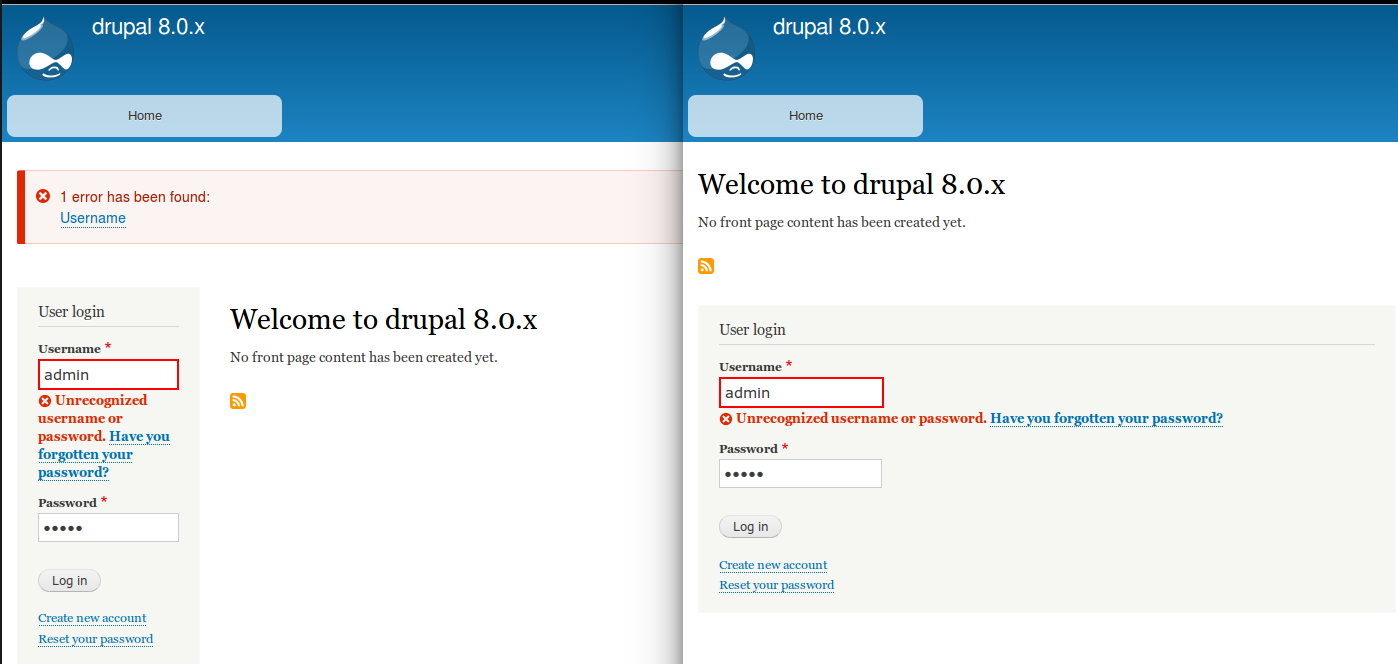The image size is (1398, 664).
Task: Click the error icon in the right login form
Action: [x=725, y=418]
